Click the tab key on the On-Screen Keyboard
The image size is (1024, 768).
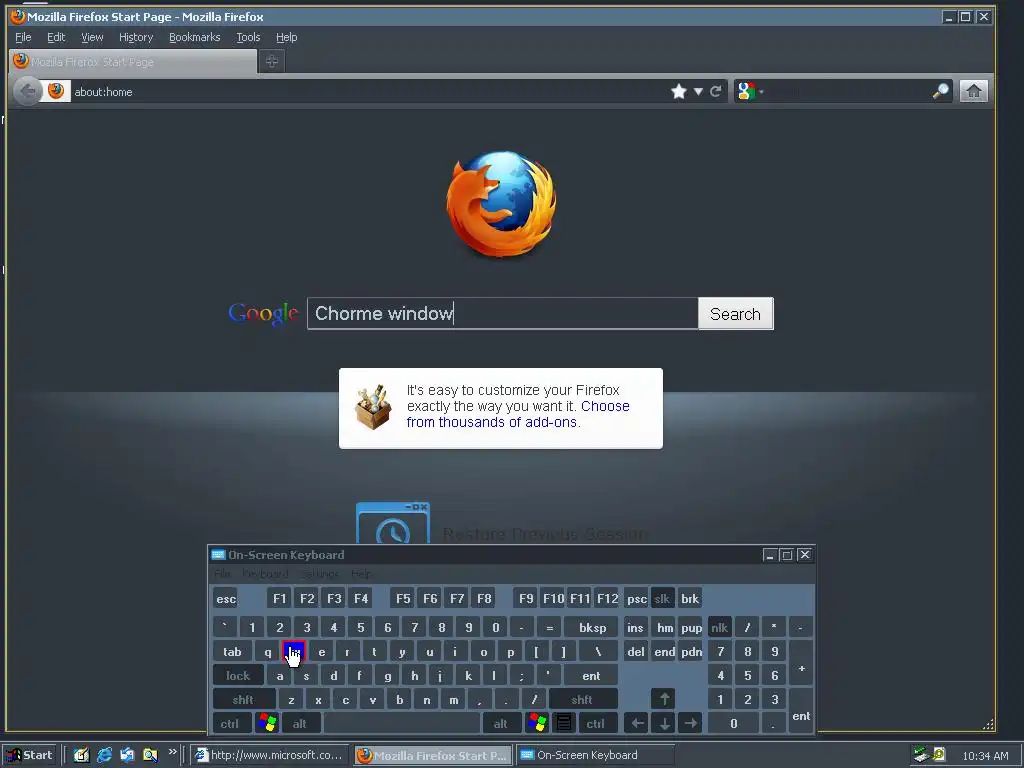tap(232, 652)
